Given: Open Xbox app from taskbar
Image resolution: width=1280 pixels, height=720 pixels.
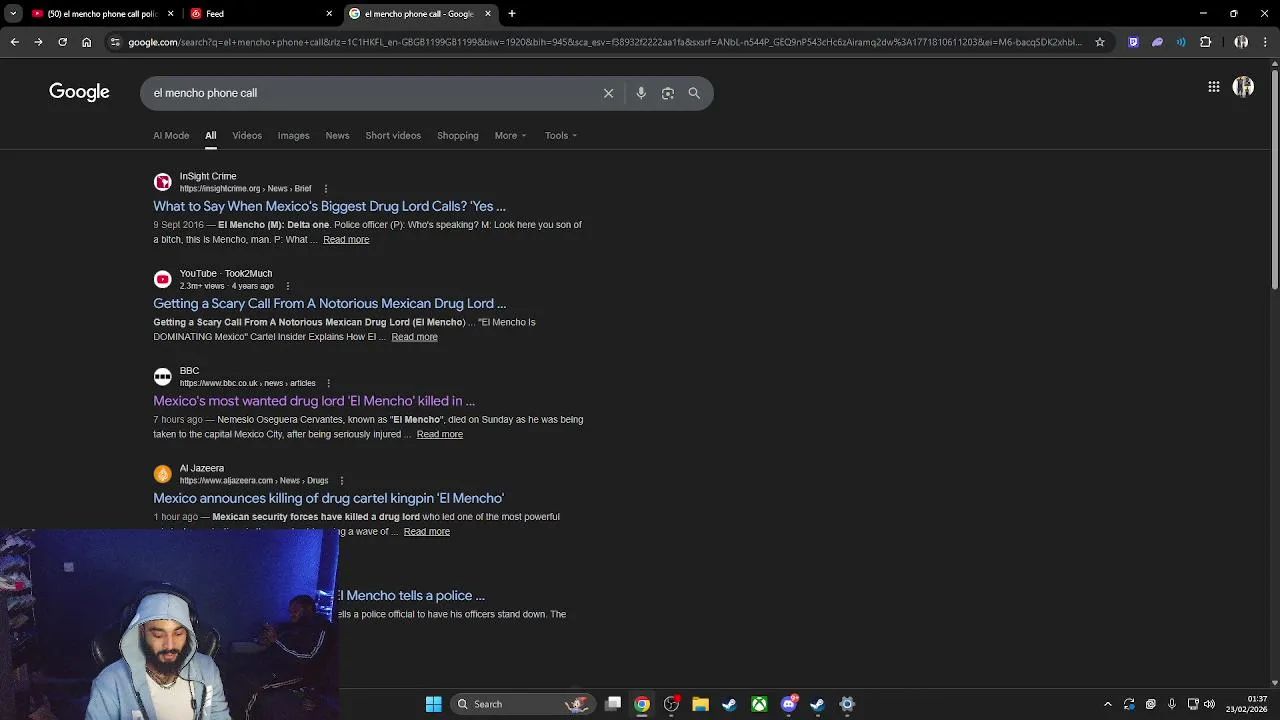Looking at the screenshot, I should 759,704.
